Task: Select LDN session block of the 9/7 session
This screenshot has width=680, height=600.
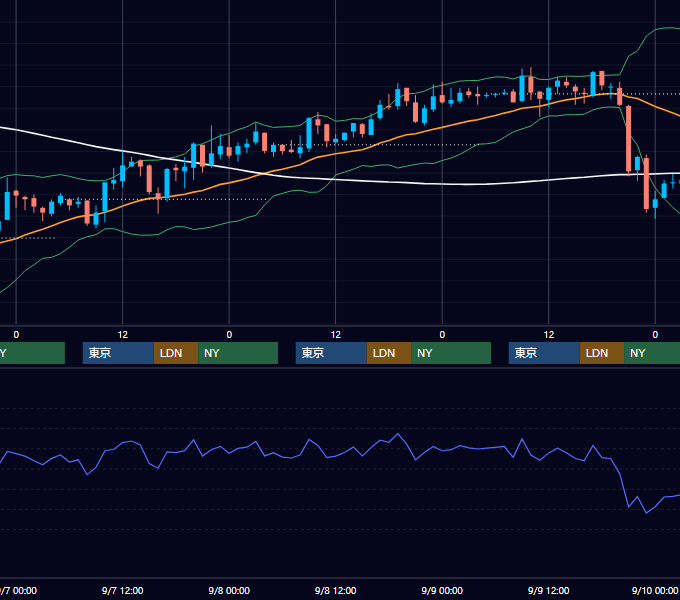Action: tap(176, 353)
